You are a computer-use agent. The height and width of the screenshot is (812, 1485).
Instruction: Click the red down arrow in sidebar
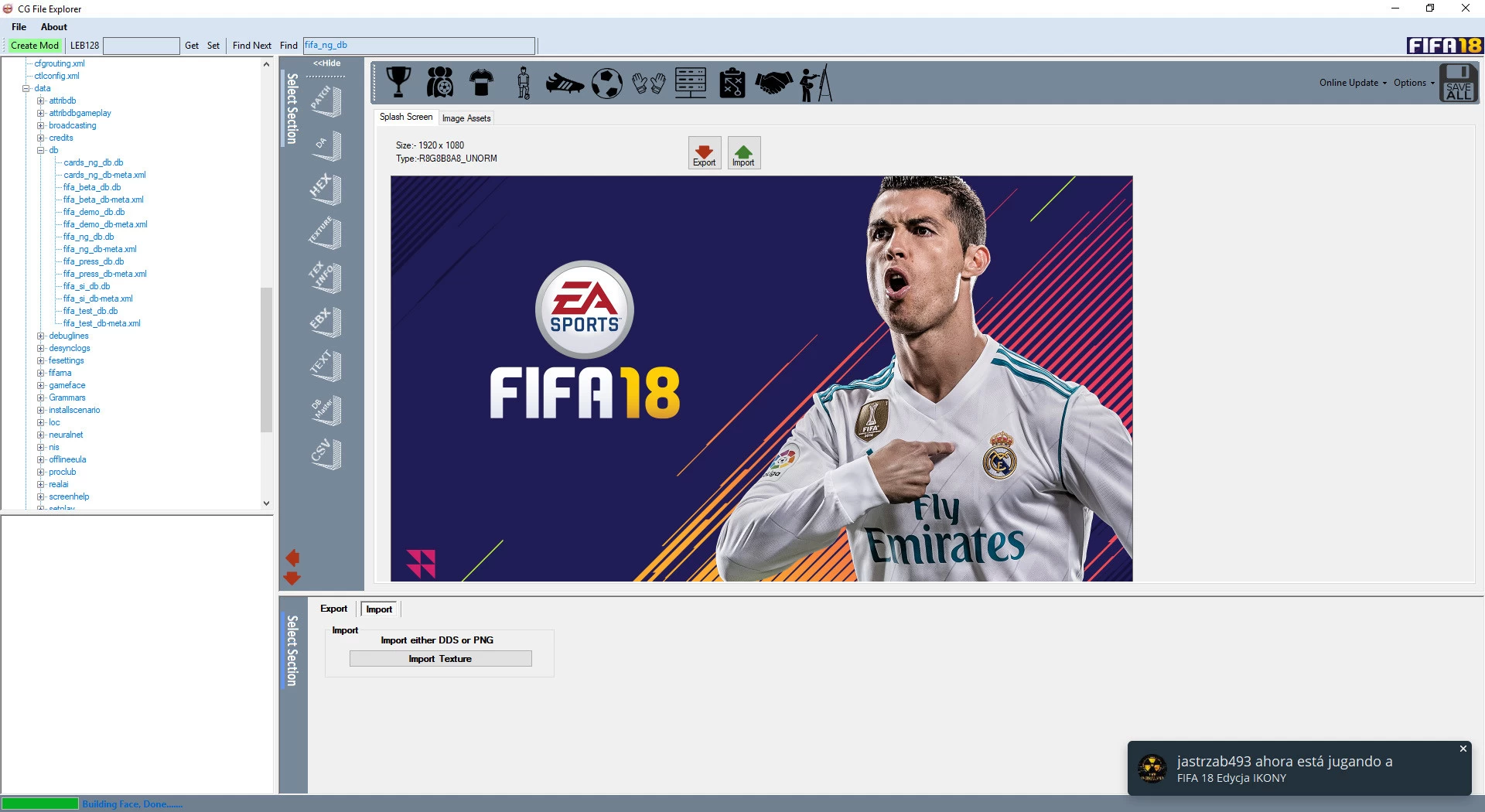pyautogui.click(x=292, y=578)
